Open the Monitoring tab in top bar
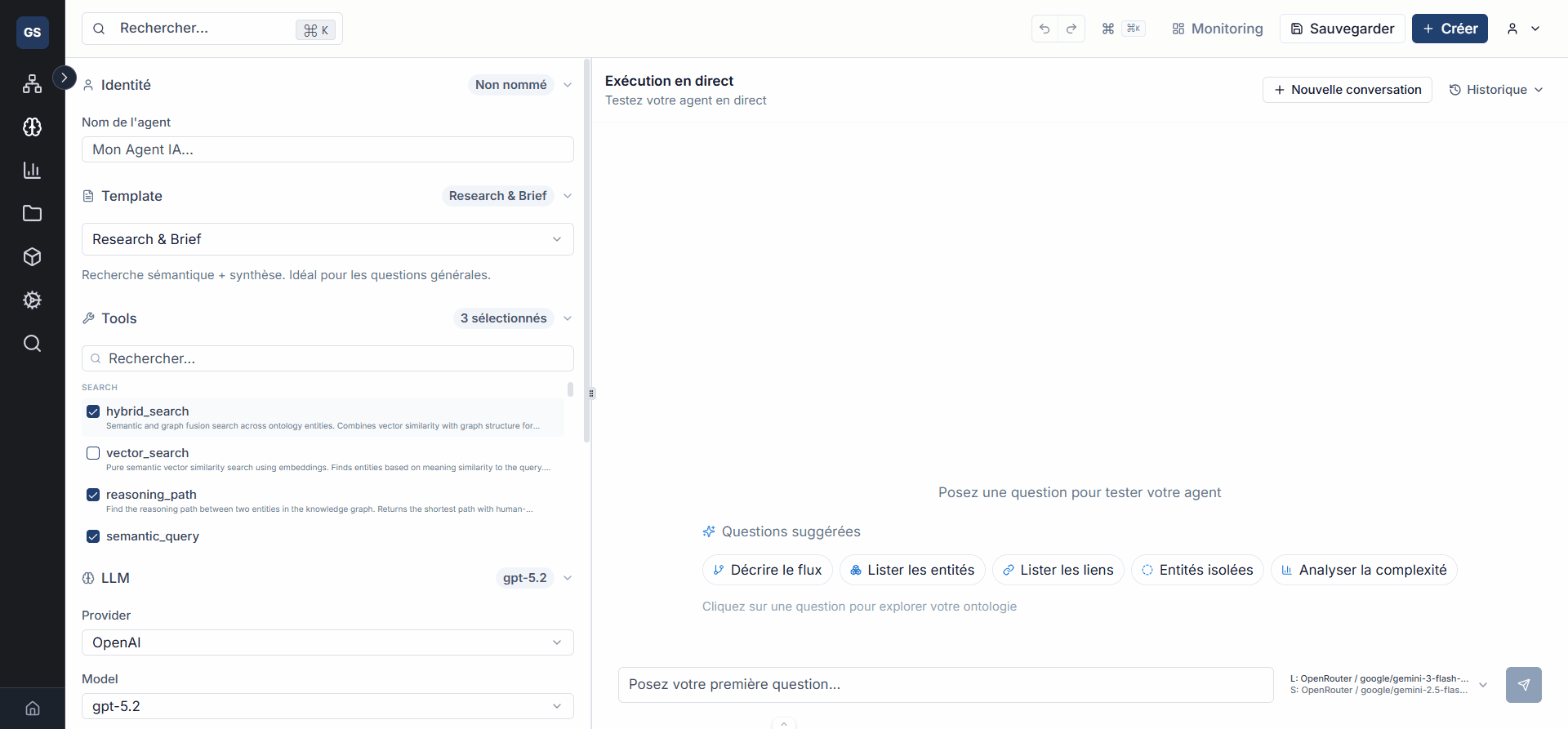 pos(1217,29)
